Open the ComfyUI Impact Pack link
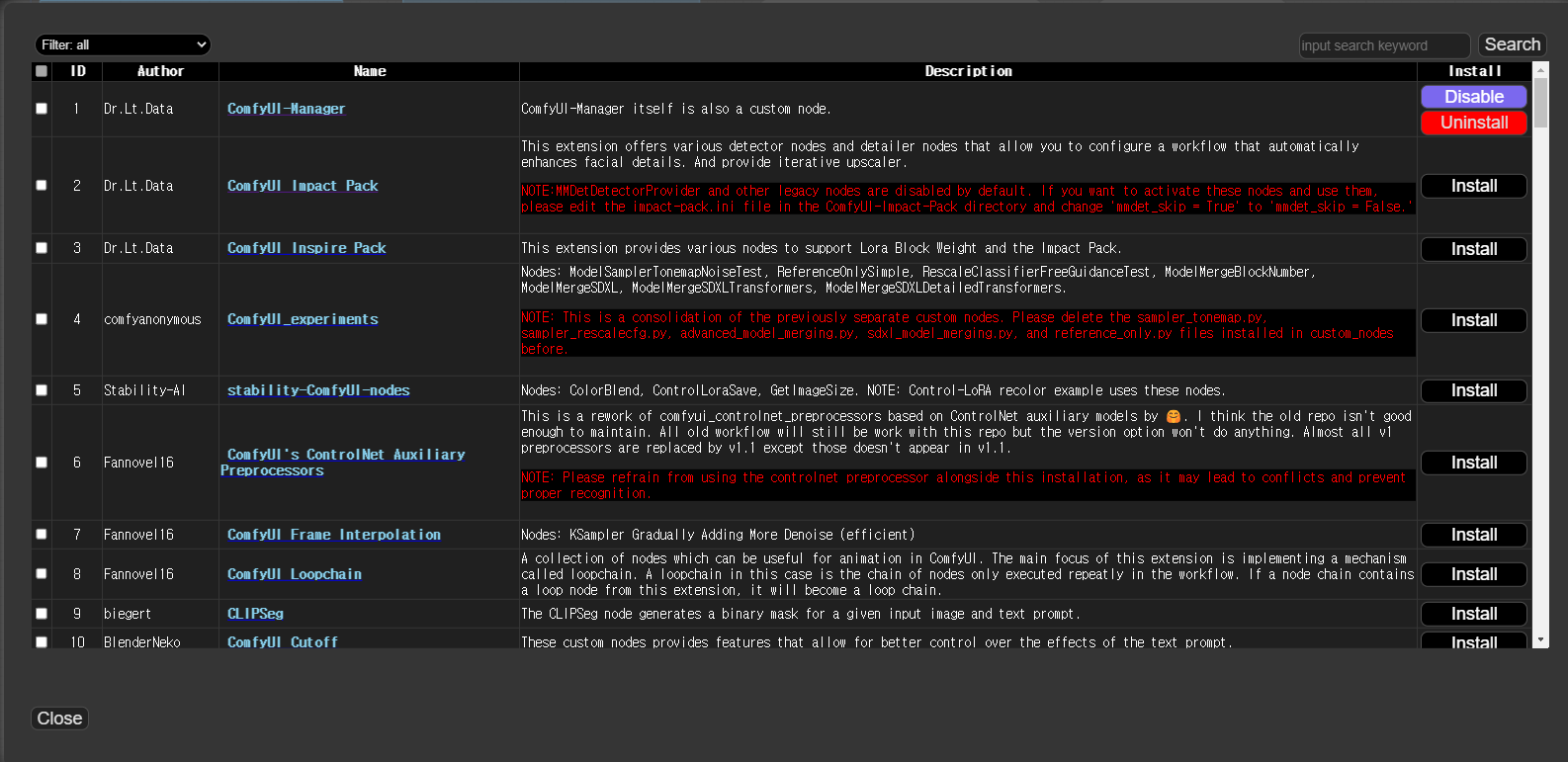The width and height of the screenshot is (1568, 762). pos(303,186)
